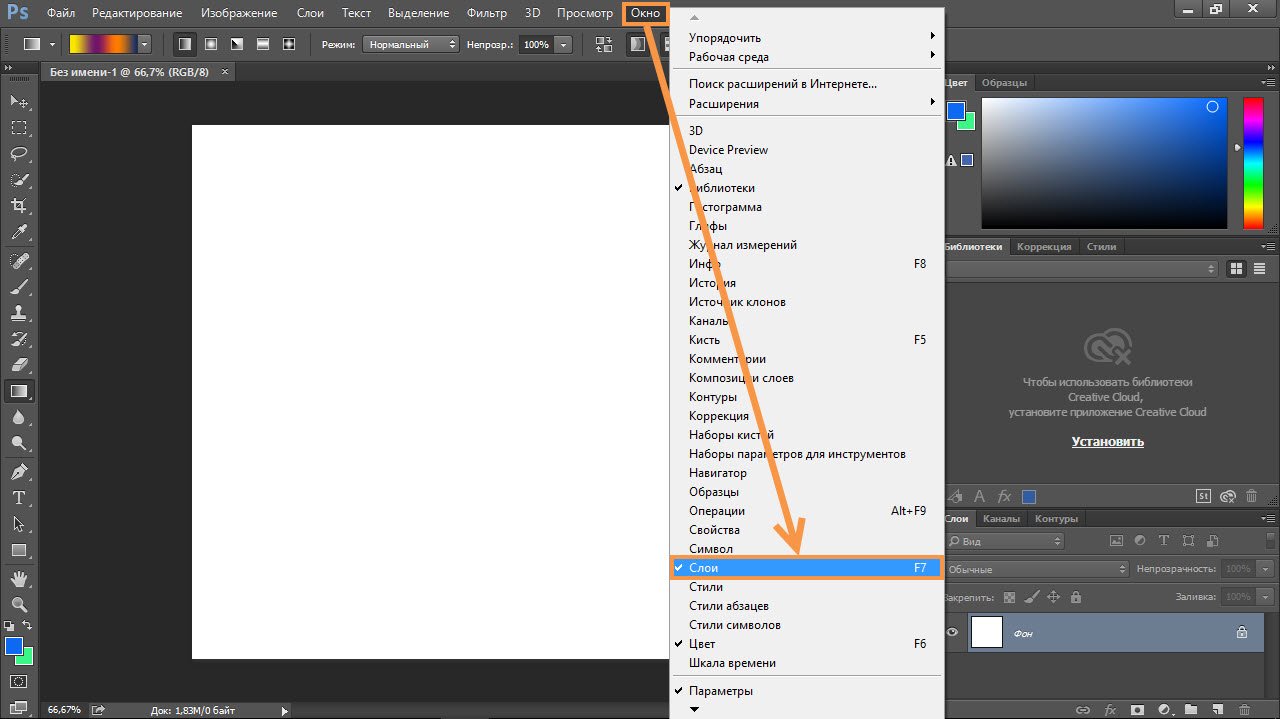Open the gradient preset picker arrow
This screenshot has height=719, width=1280.
pyautogui.click(x=144, y=45)
